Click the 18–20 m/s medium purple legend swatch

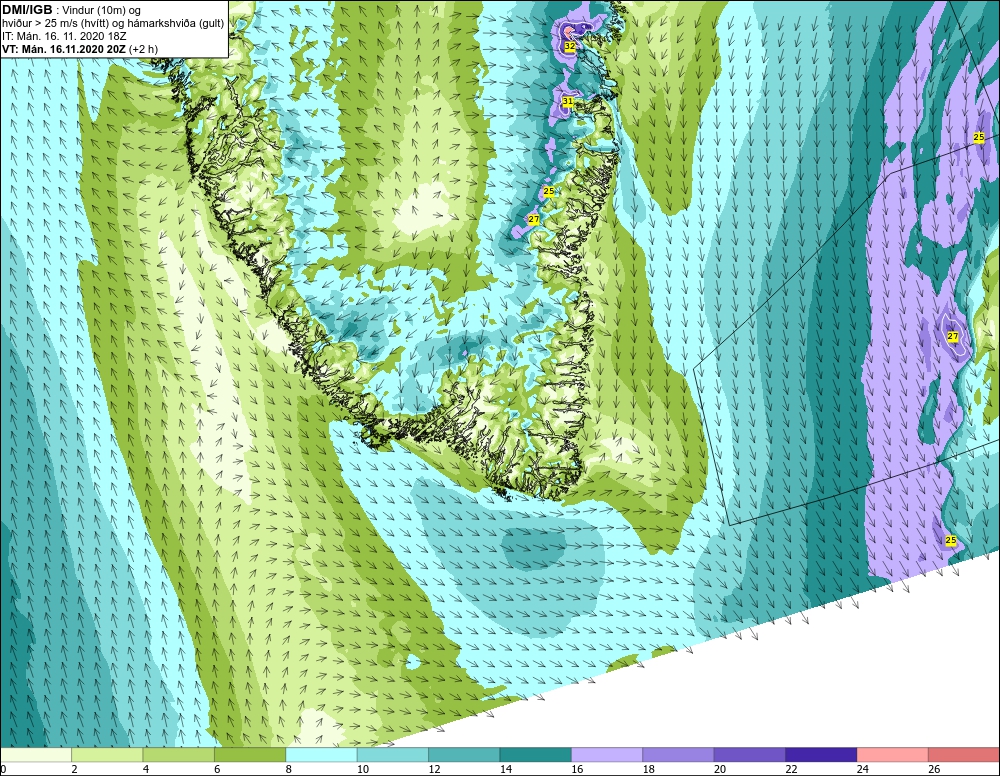(679, 755)
